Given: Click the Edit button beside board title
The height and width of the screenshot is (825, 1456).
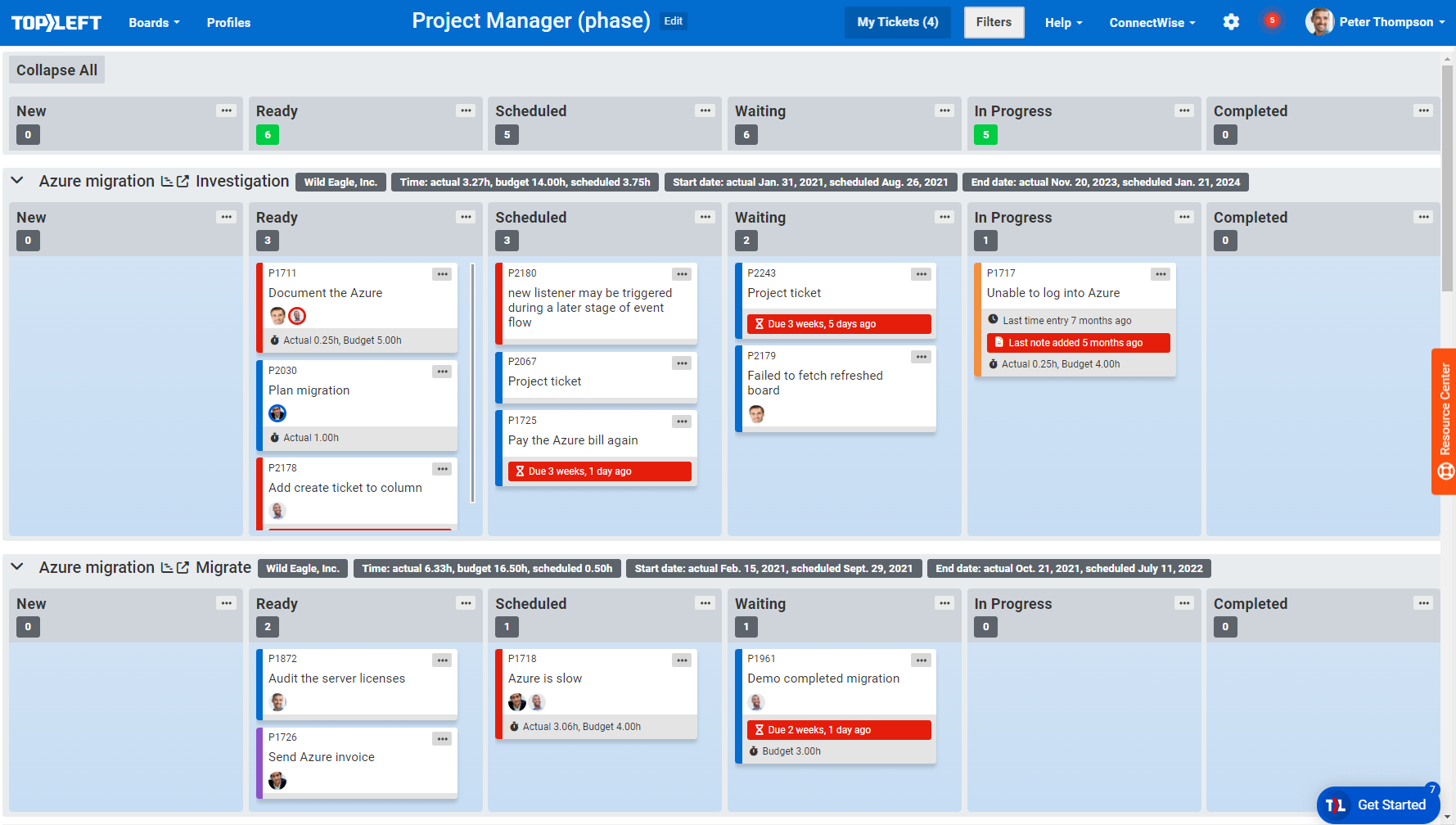Looking at the screenshot, I should tap(674, 21).
